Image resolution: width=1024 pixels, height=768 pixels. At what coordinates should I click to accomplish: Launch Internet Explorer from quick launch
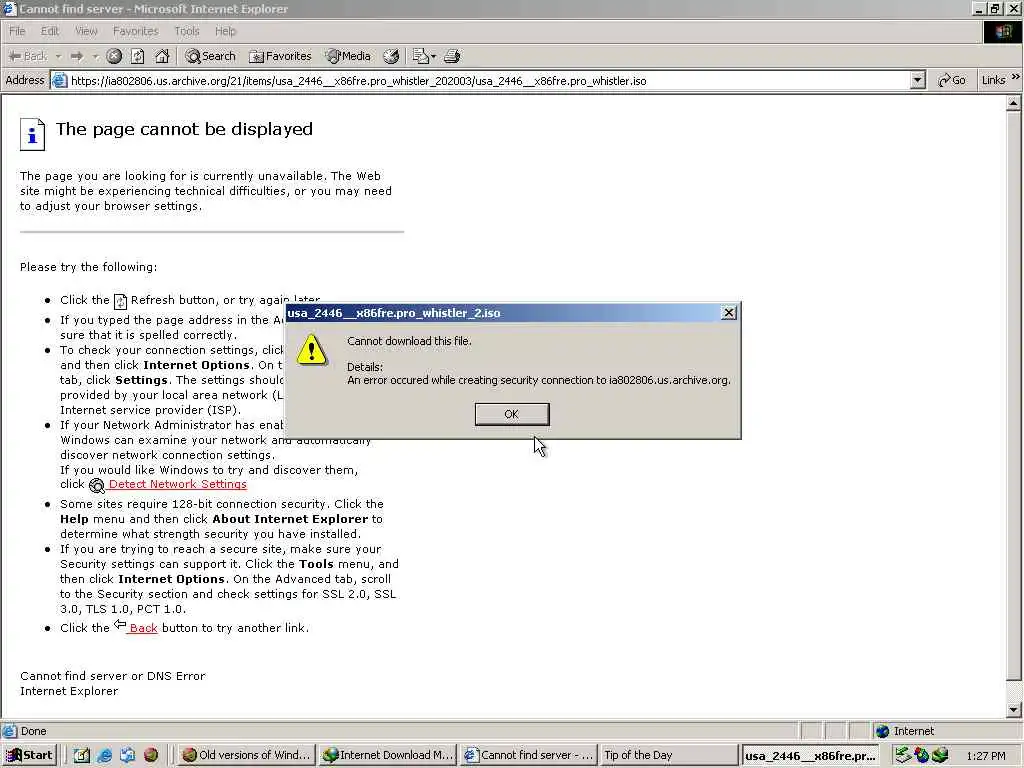pyautogui.click(x=104, y=755)
